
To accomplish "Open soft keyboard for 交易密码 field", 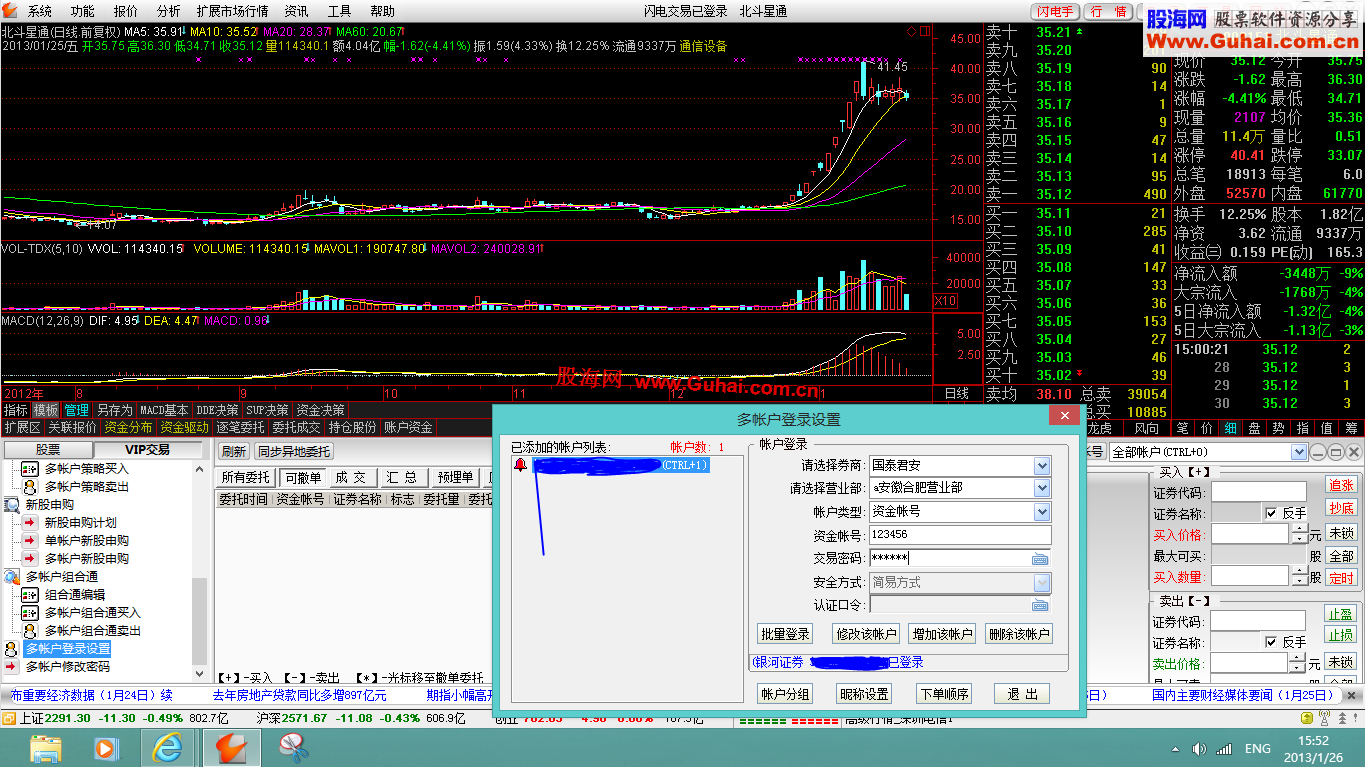I will point(1041,559).
